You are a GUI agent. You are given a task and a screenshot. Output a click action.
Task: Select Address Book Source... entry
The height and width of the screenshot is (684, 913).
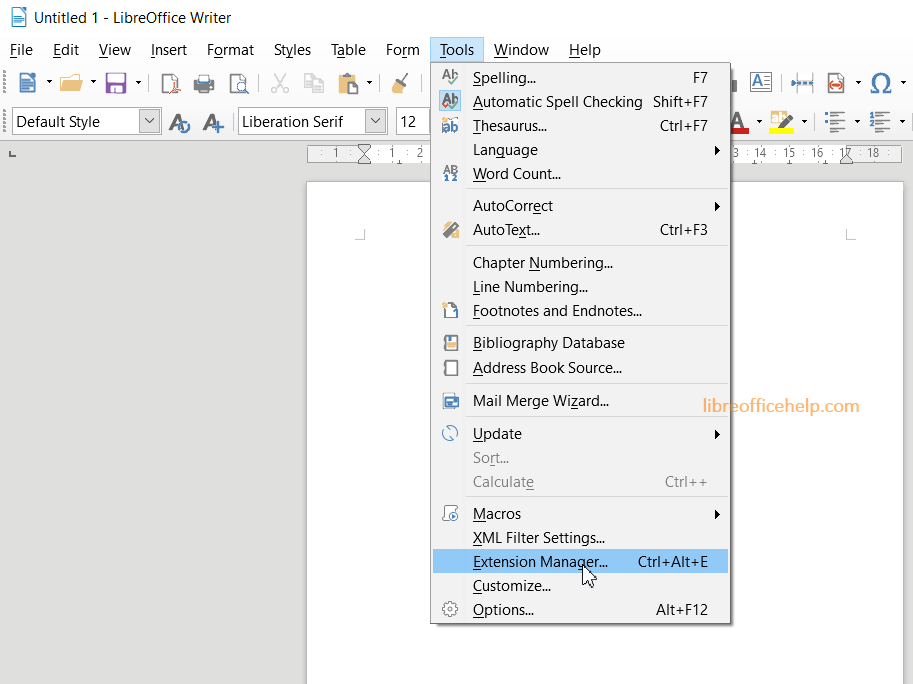click(x=581, y=368)
